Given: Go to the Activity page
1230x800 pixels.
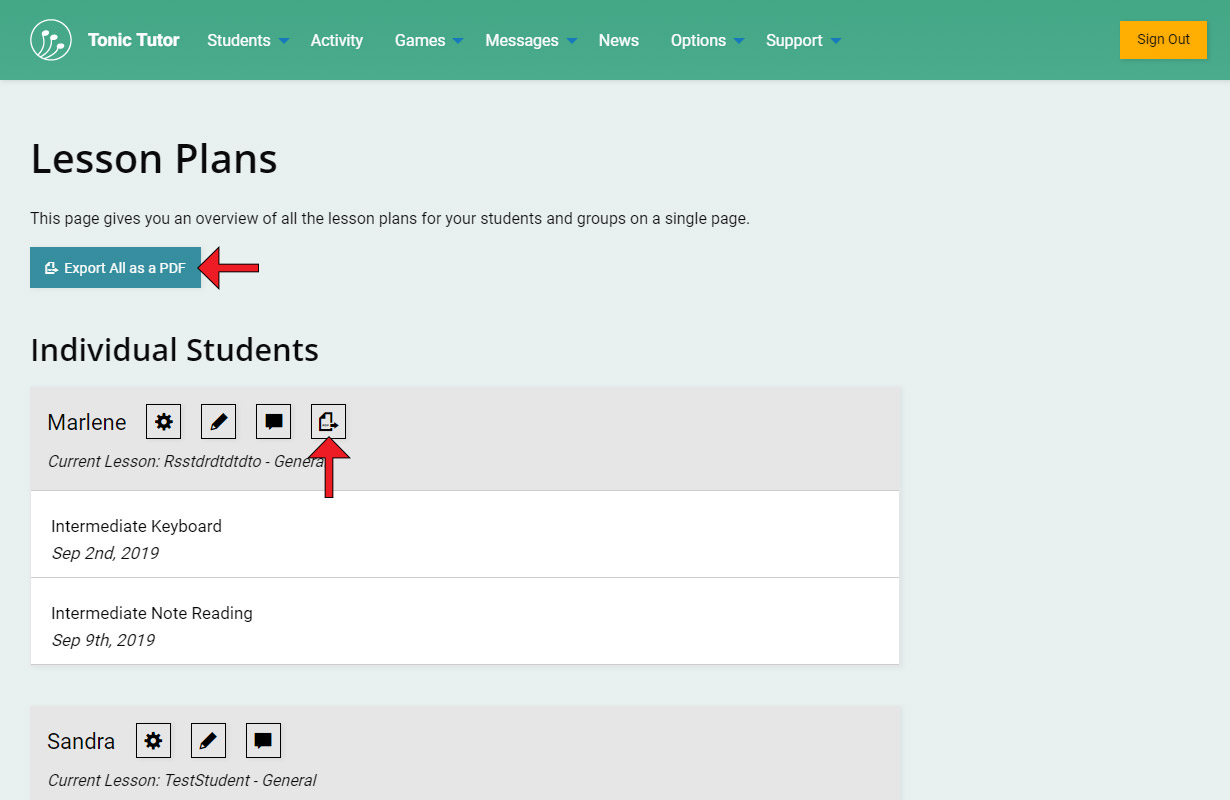Looking at the screenshot, I should pos(337,40).
